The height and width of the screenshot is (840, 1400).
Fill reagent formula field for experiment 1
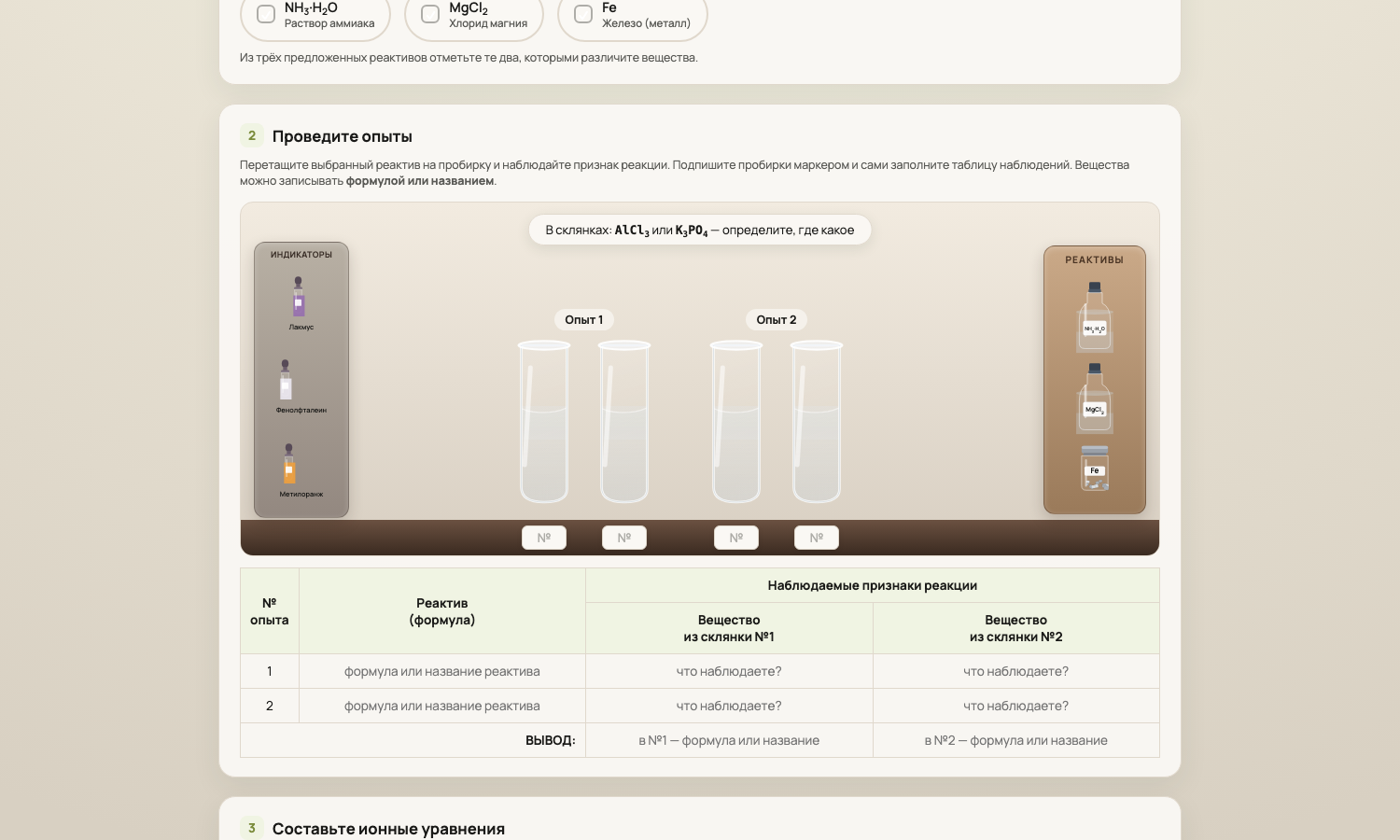[442, 671]
